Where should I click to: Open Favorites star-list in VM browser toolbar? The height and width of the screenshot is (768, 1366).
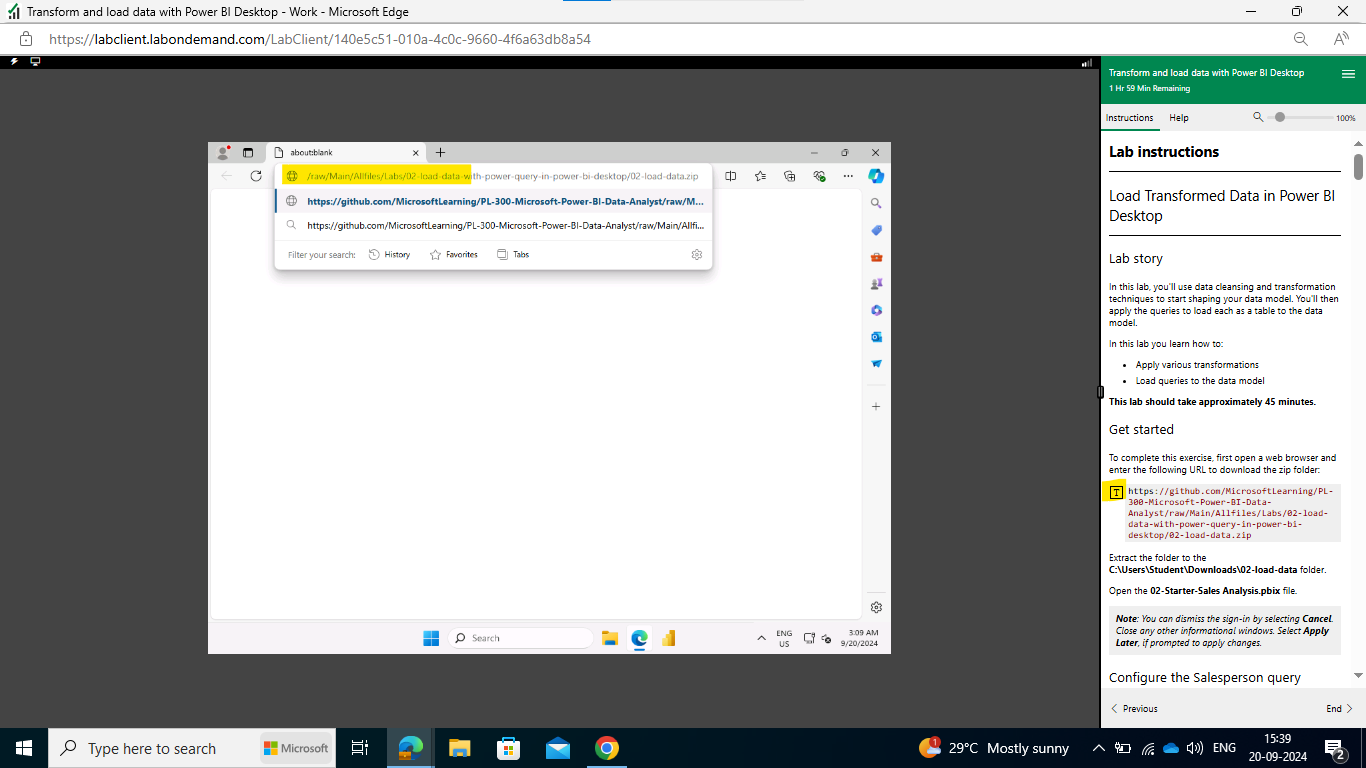tap(761, 176)
